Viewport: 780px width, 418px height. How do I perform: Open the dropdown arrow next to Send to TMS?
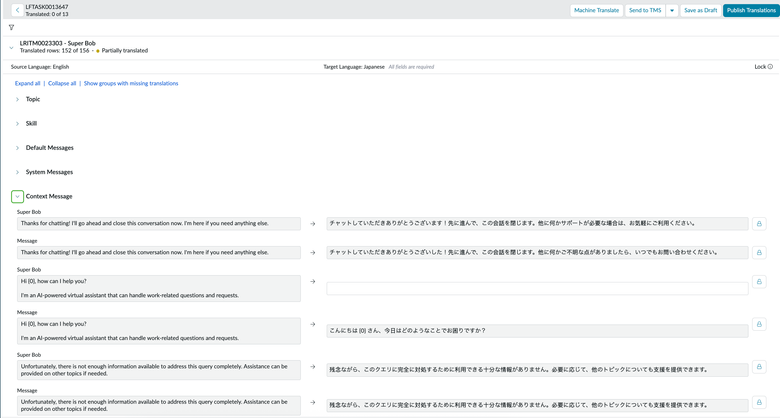pyautogui.click(x=672, y=10)
